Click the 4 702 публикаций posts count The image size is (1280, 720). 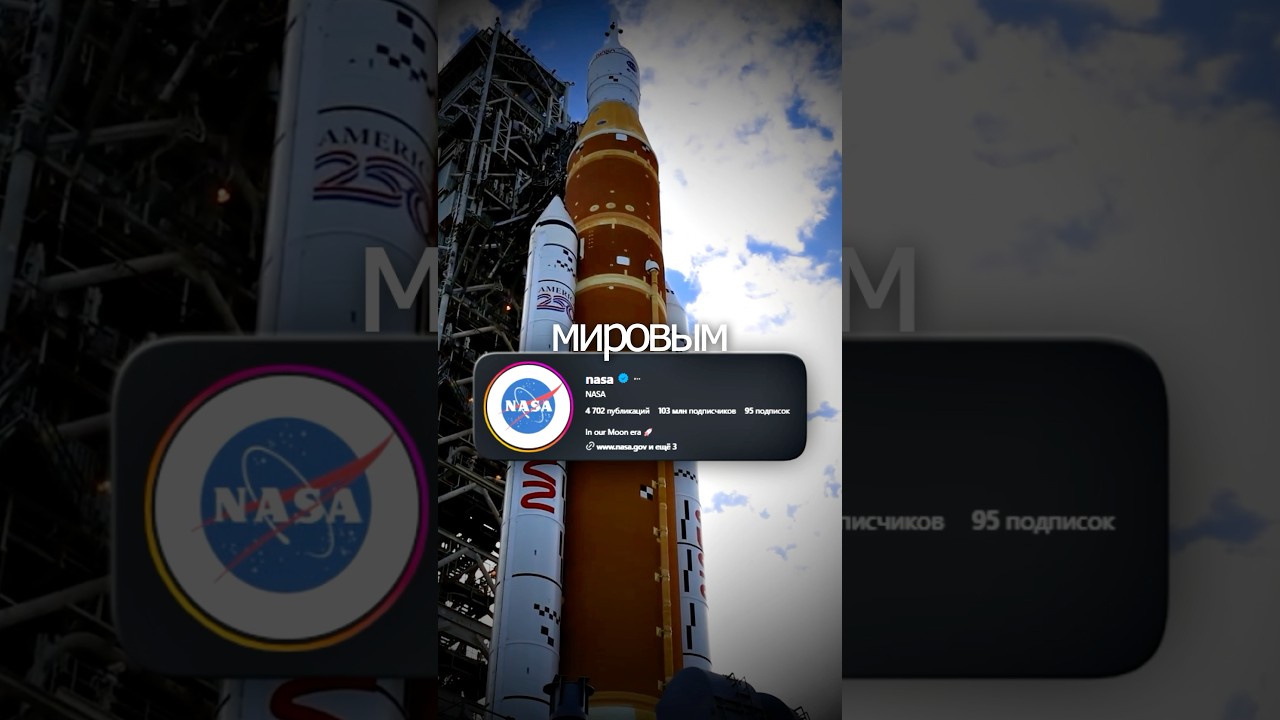coord(617,411)
